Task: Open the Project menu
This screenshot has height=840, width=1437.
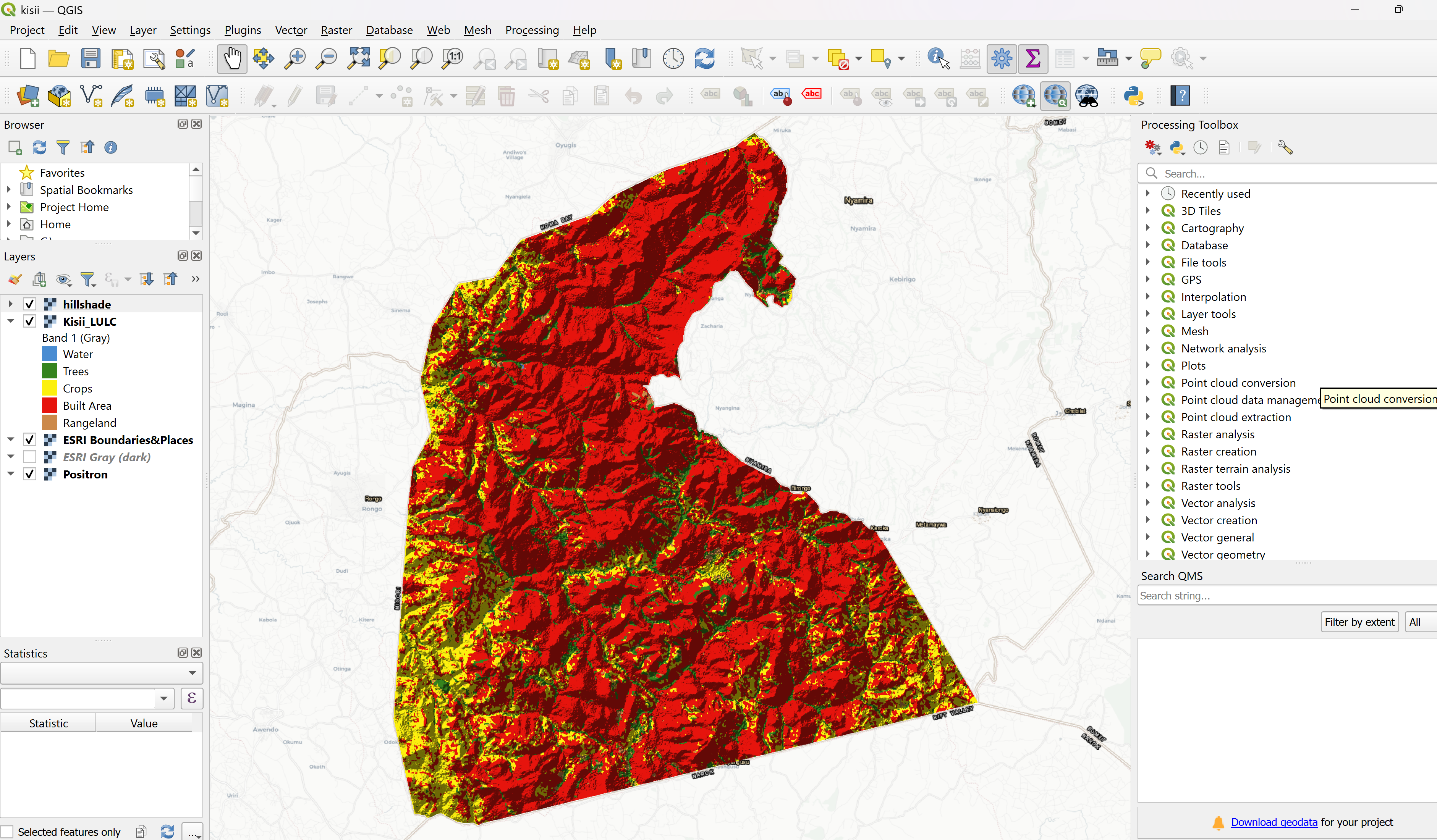Action: tap(27, 30)
